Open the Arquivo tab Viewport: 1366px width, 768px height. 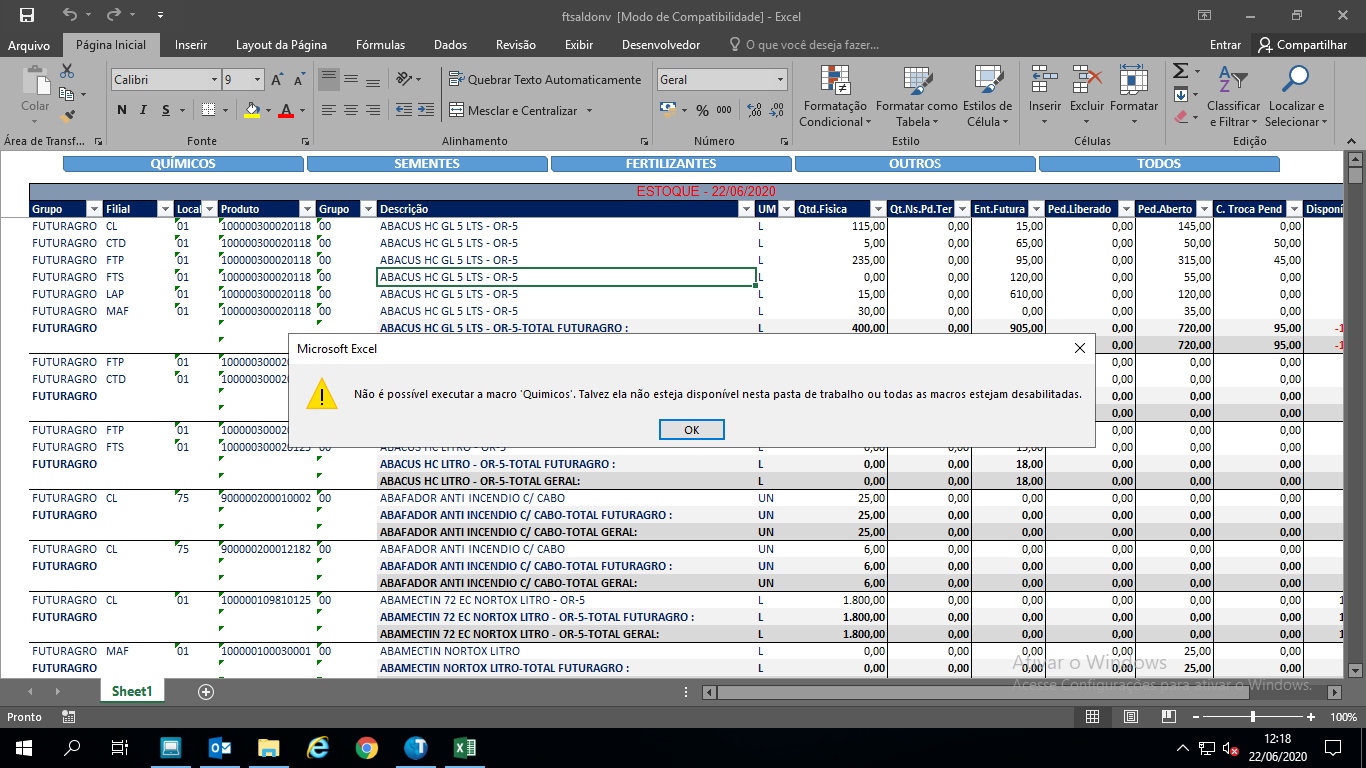coord(29,45)
